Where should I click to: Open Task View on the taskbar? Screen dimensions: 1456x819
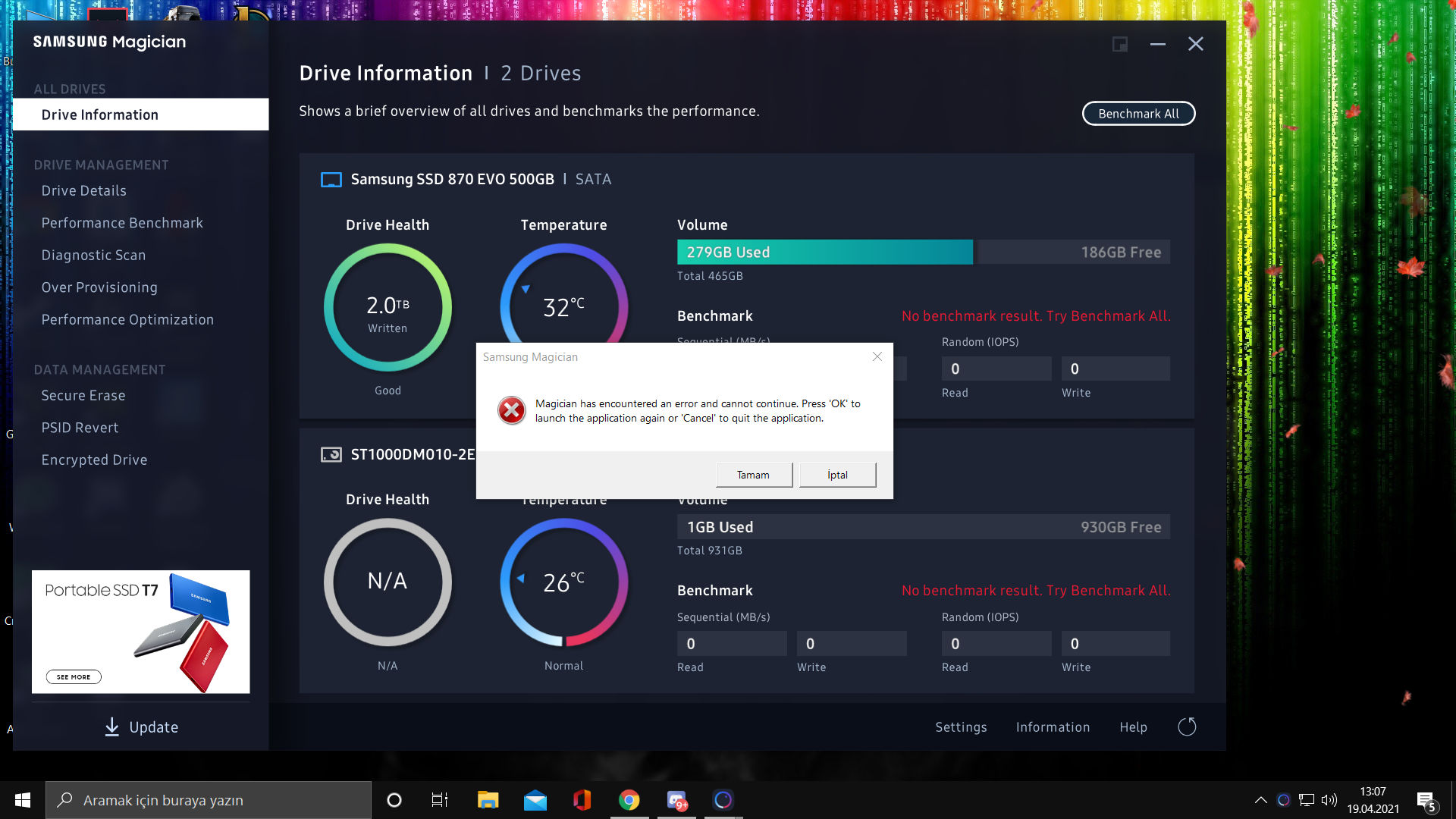440,800
